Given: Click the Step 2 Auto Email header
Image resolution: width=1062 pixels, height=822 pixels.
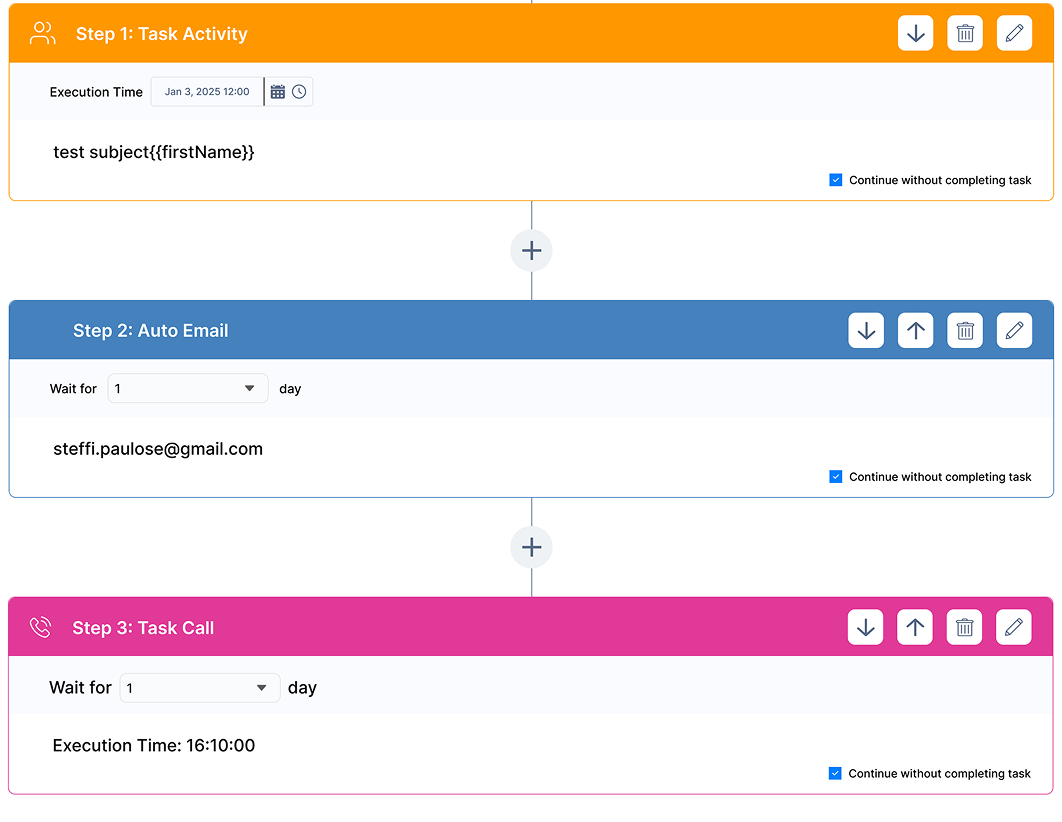Looking at the screenshot, I should coord(150,330).
